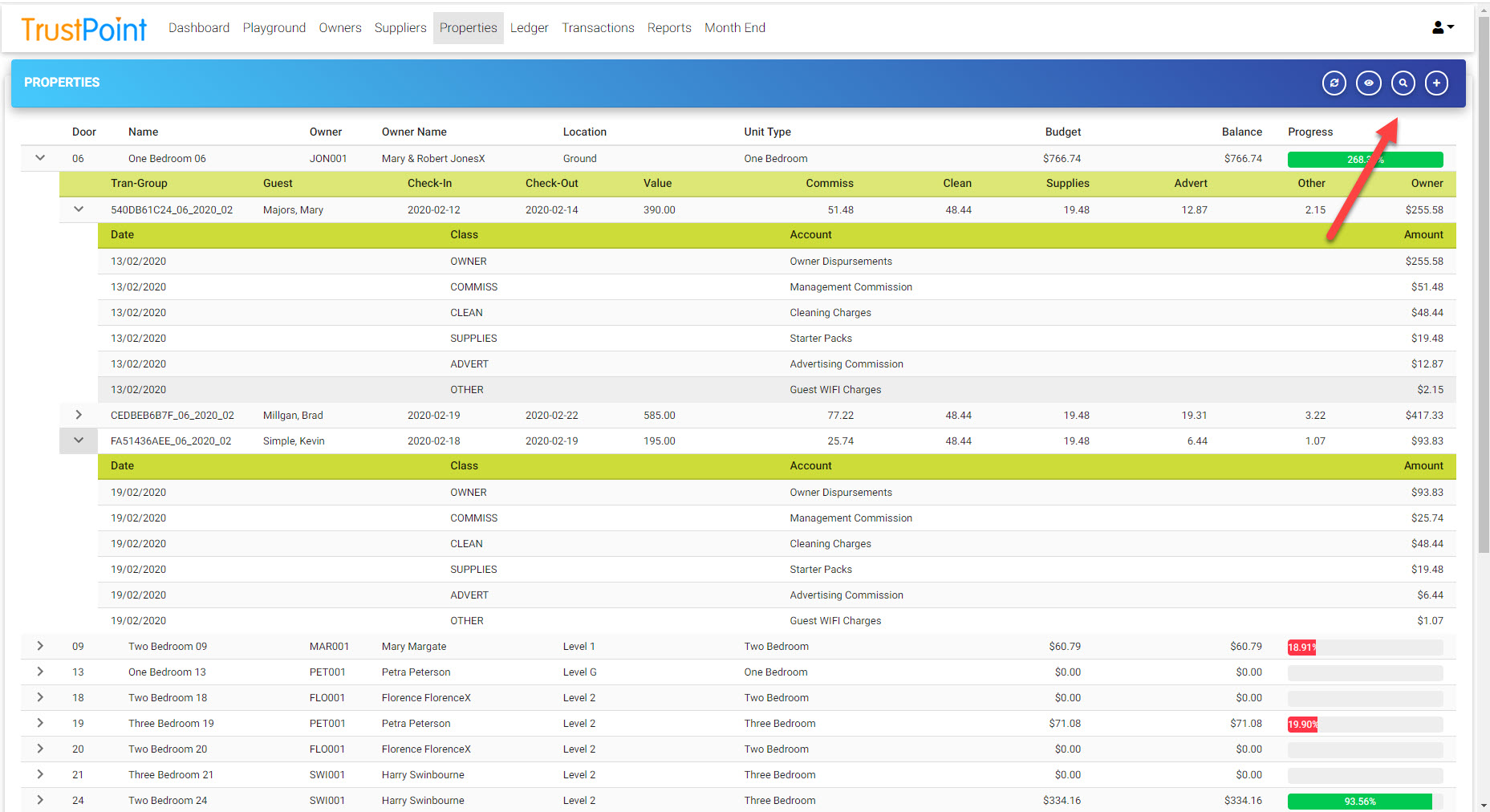Select transaction CEDBEB6B7F_06_2020_02

173,415
